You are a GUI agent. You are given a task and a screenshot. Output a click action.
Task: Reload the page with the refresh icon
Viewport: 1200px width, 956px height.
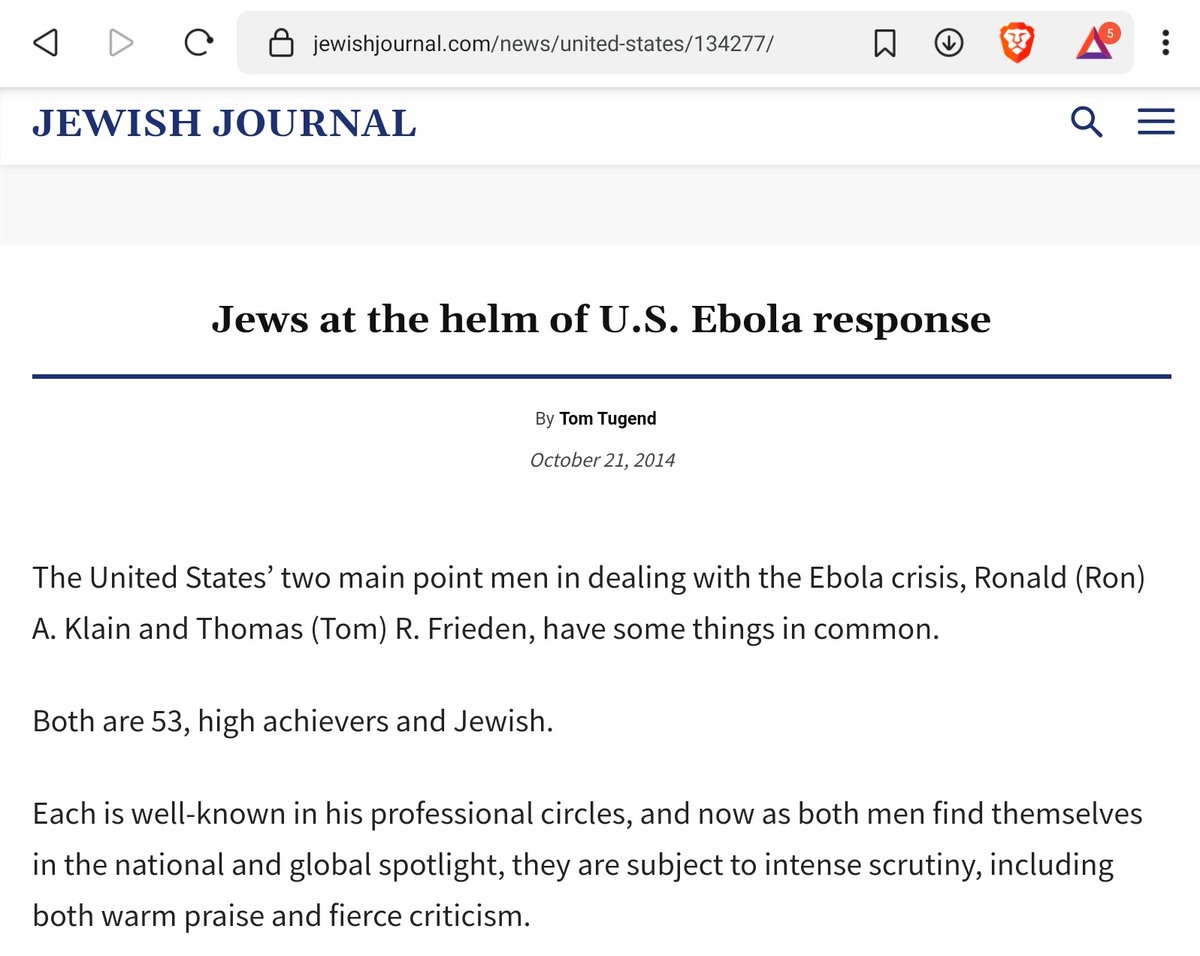tap(199, 42)
